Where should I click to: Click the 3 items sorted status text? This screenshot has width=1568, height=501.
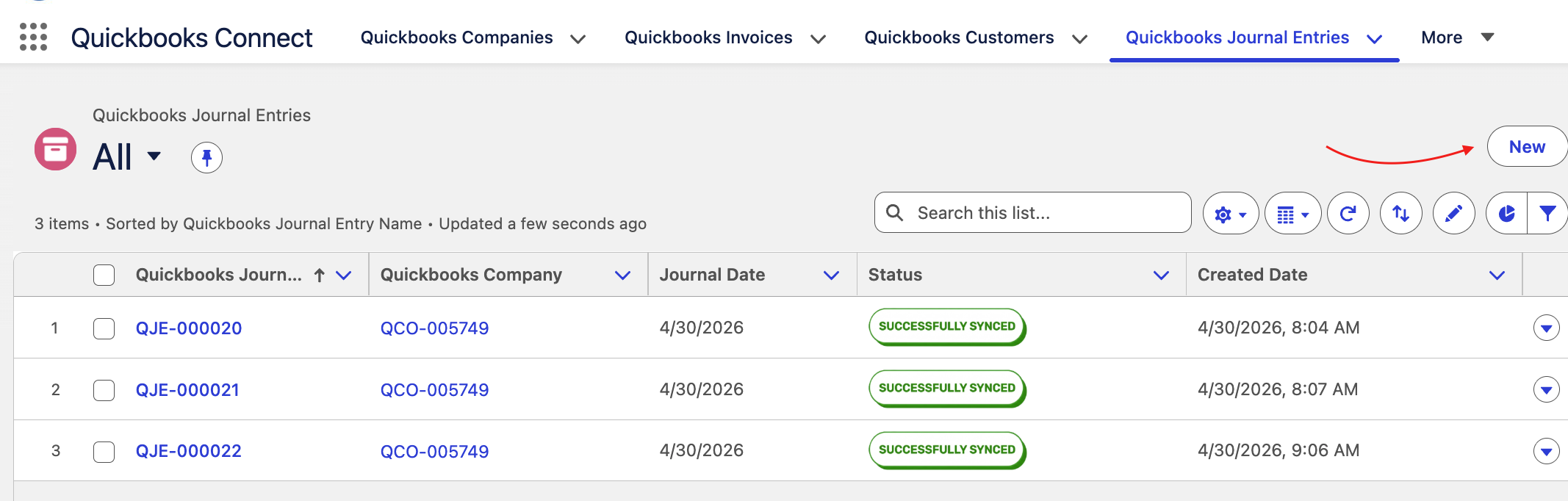click(x=340, y=224)
